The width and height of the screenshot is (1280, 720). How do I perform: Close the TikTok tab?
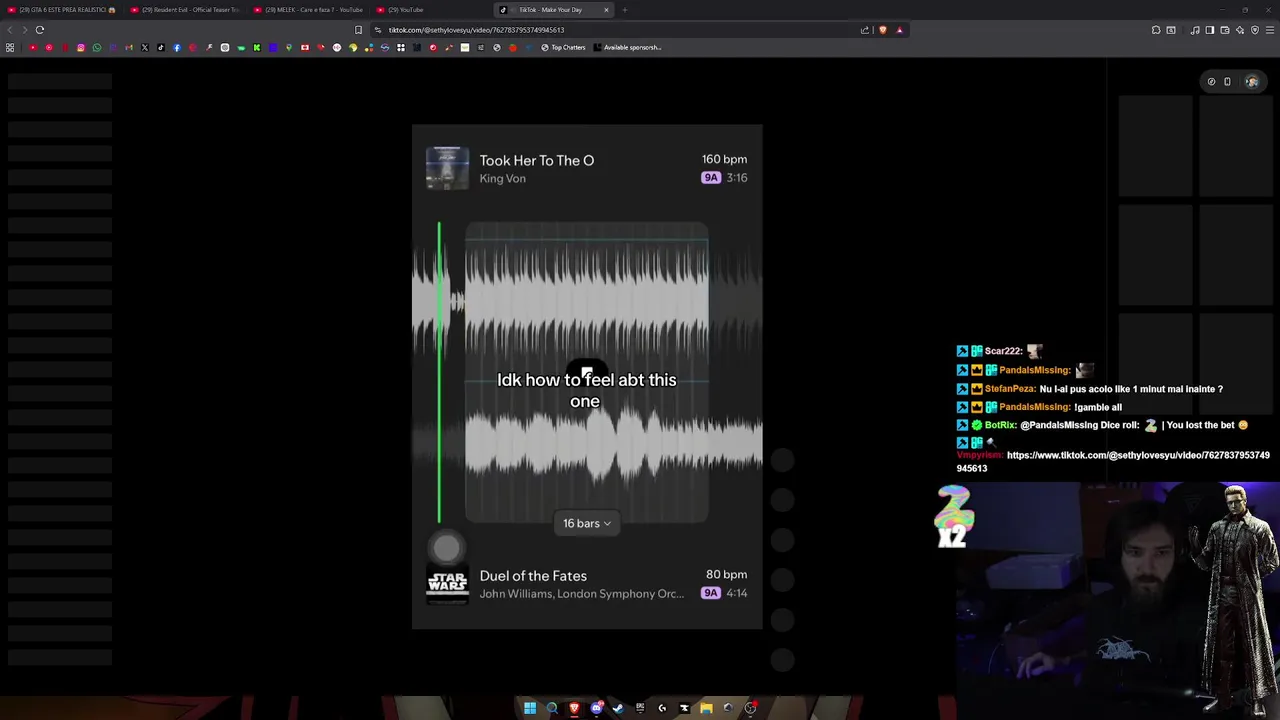(606, 10)
